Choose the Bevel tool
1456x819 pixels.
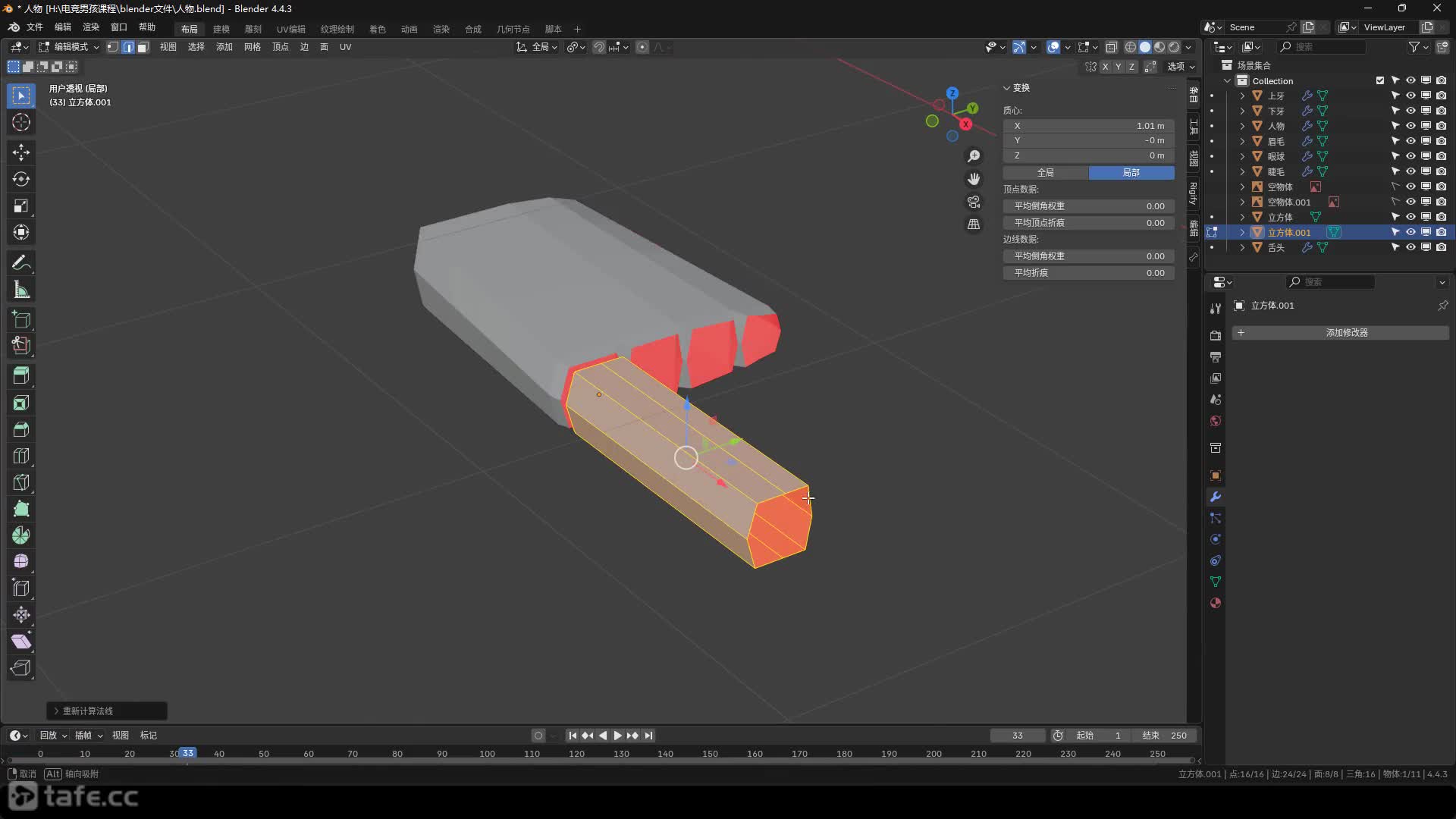point(21,429)
